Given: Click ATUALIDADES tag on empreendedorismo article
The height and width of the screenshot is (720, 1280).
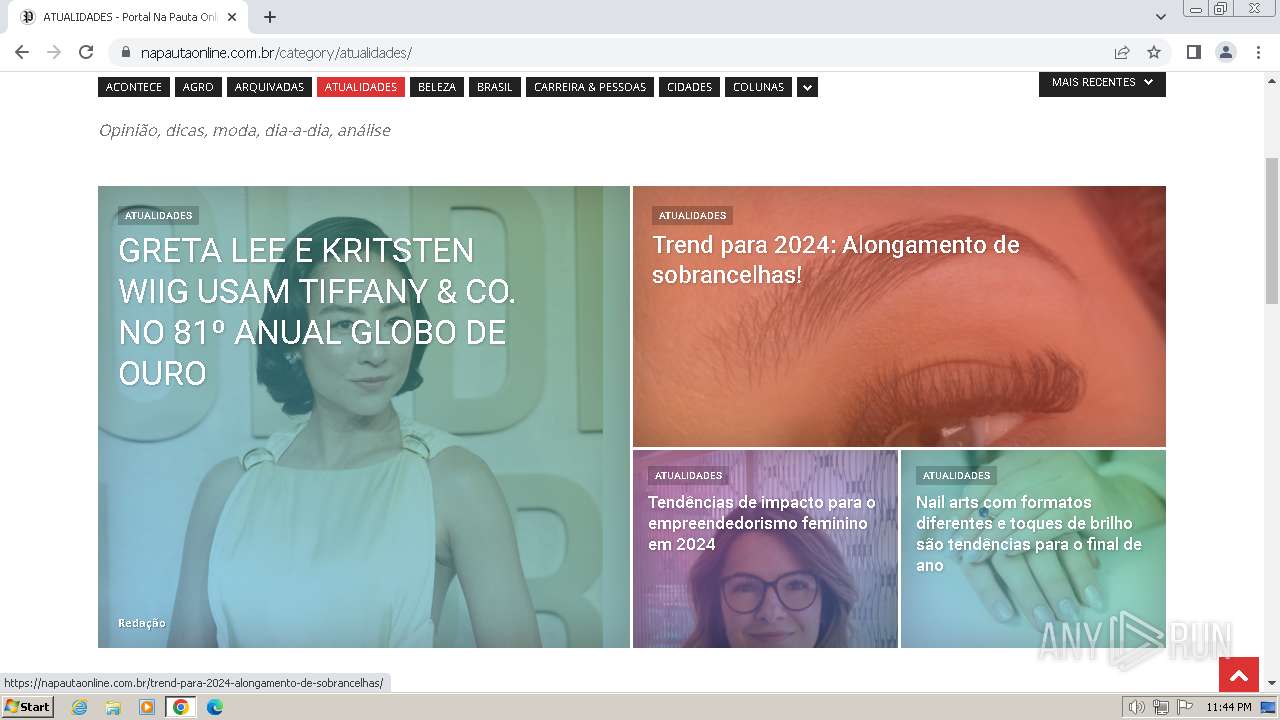Looking at the screenshot, I should [688, 475].
